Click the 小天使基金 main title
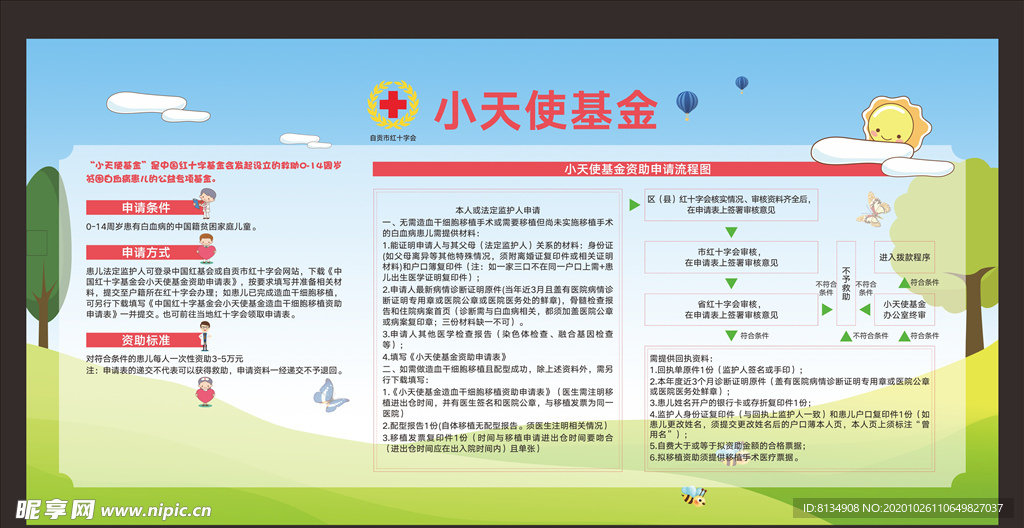The height and width of the screenshot is (528, 1024). click(x=545, y=110)
